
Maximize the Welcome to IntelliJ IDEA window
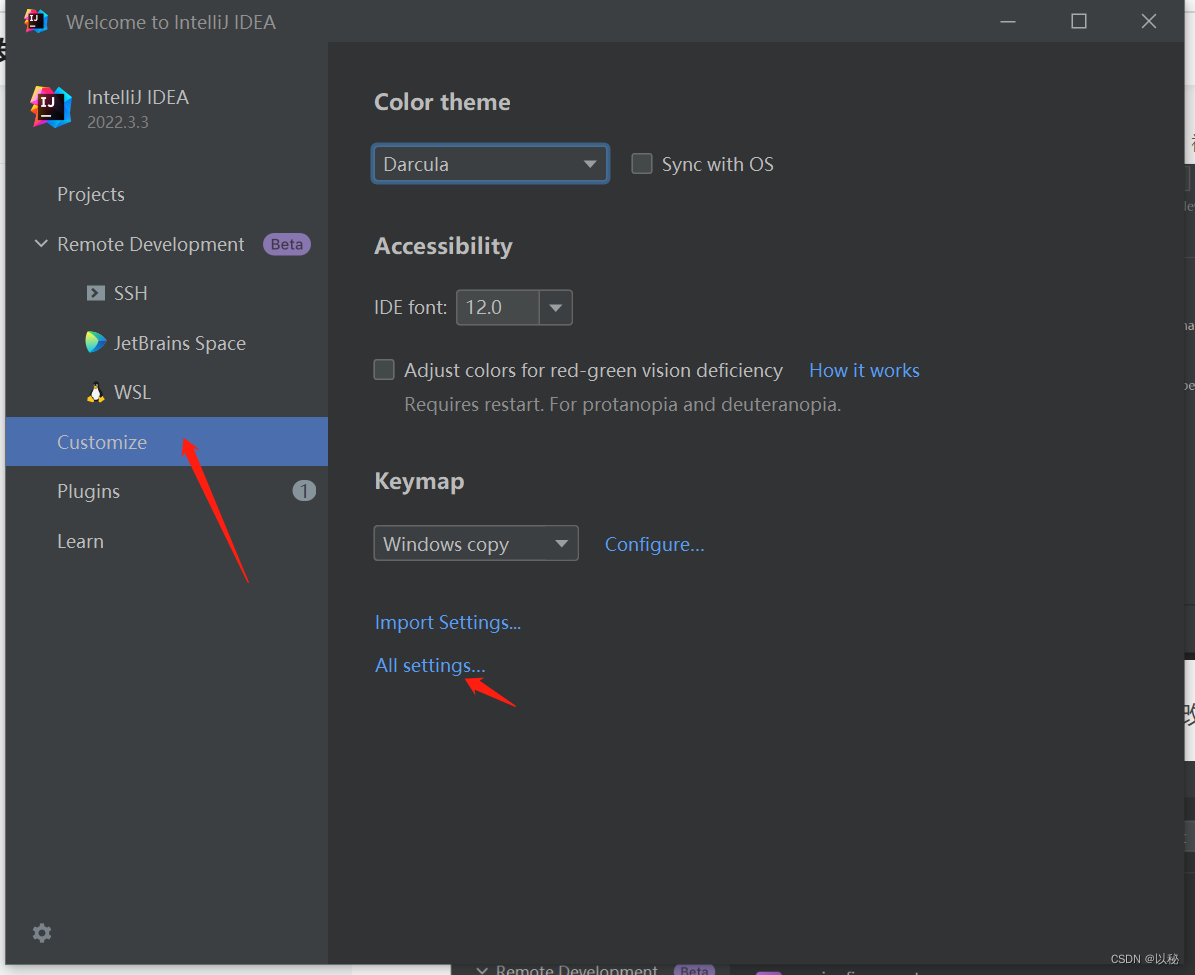point(1078,21)
